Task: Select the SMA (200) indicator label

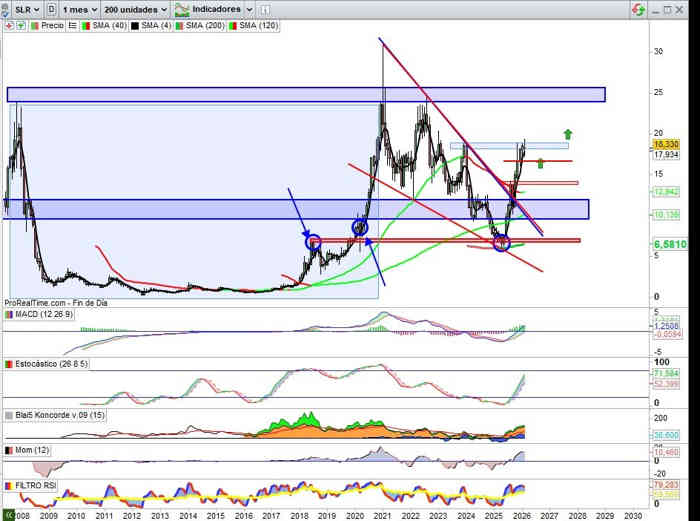Action: tap(205, 25)
